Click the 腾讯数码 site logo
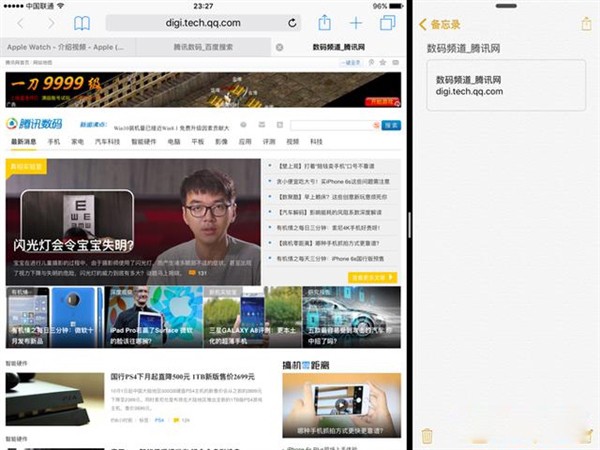 (34, 124)
